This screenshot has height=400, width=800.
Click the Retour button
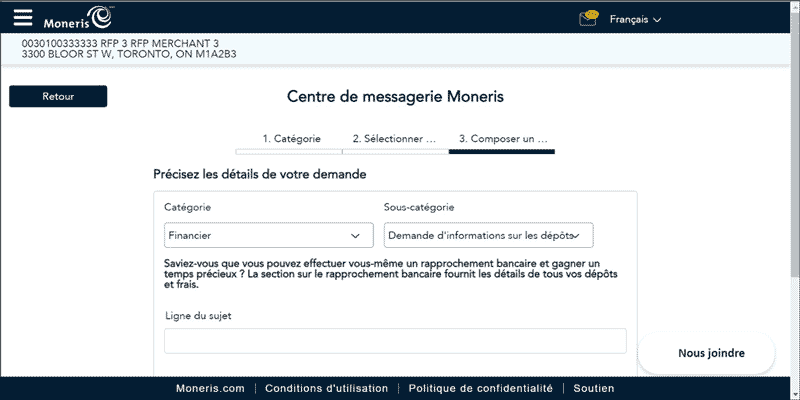(58, 96)
